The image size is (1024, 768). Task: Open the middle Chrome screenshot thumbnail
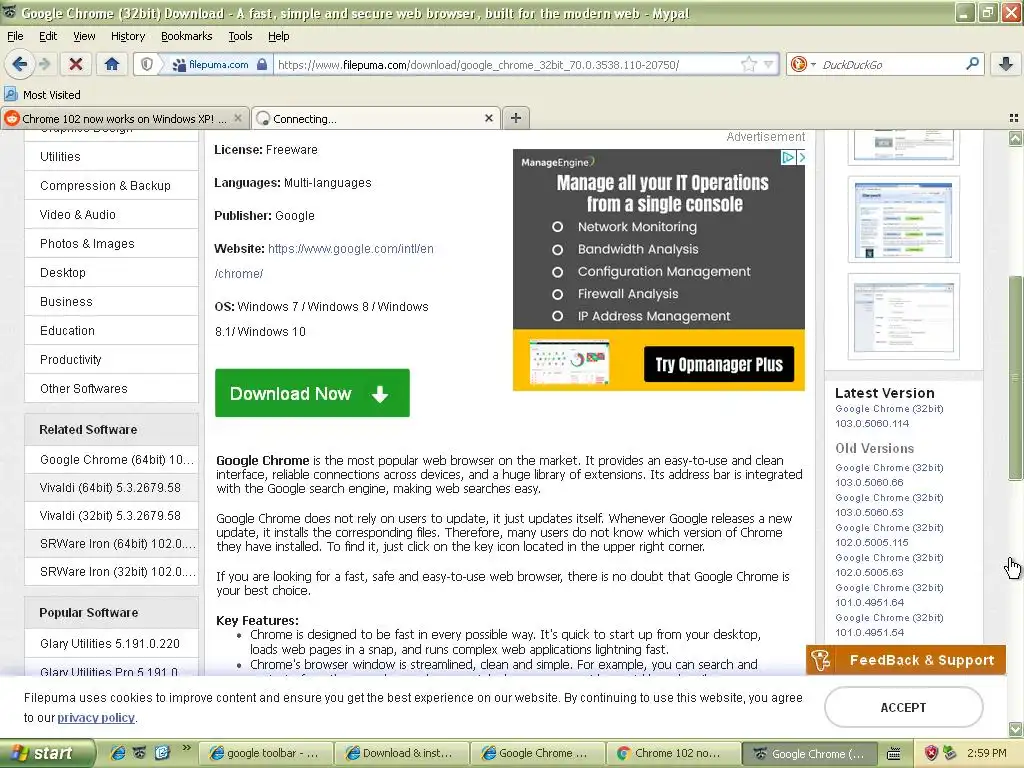coord(903,219)
